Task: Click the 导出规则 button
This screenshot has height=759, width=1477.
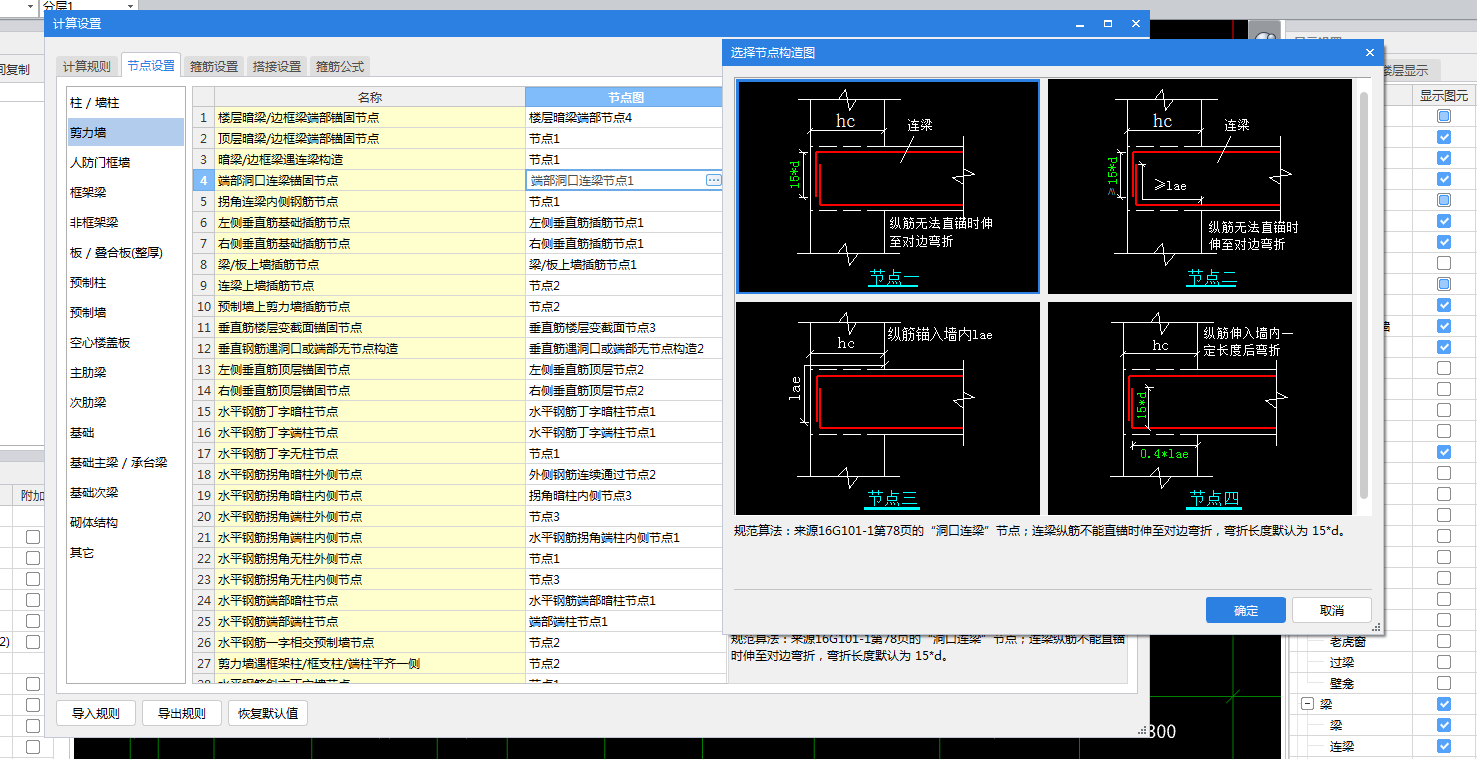Action: pyautogui.click(x=182, y=713)
